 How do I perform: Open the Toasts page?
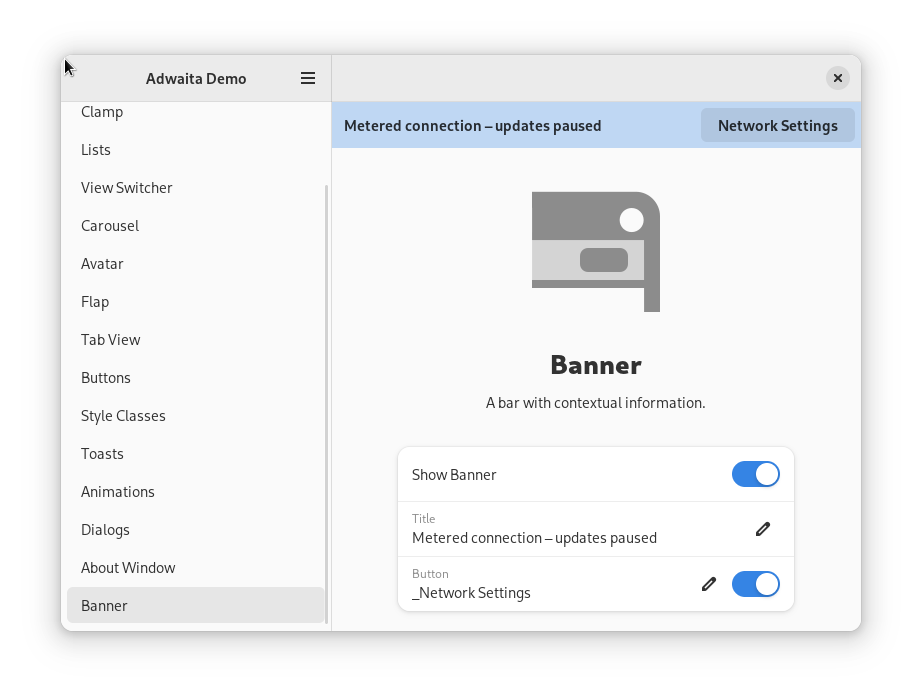coord(195,454)
